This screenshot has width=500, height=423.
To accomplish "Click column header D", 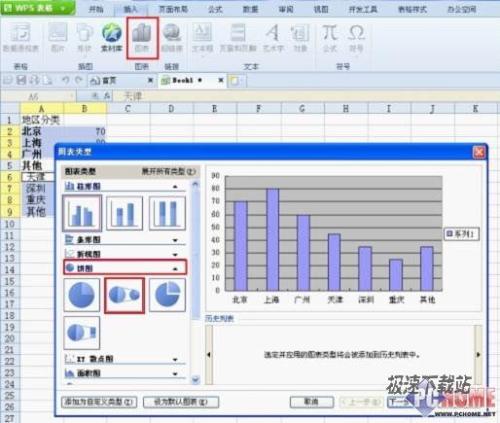I will point(172,109).
